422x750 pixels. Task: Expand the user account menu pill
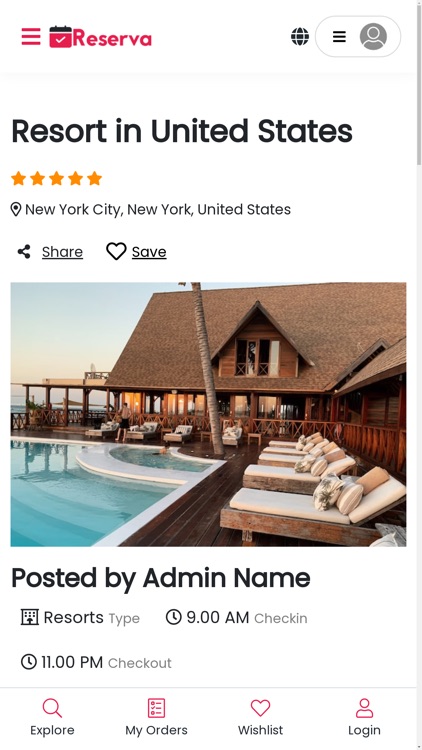(358, 36)
